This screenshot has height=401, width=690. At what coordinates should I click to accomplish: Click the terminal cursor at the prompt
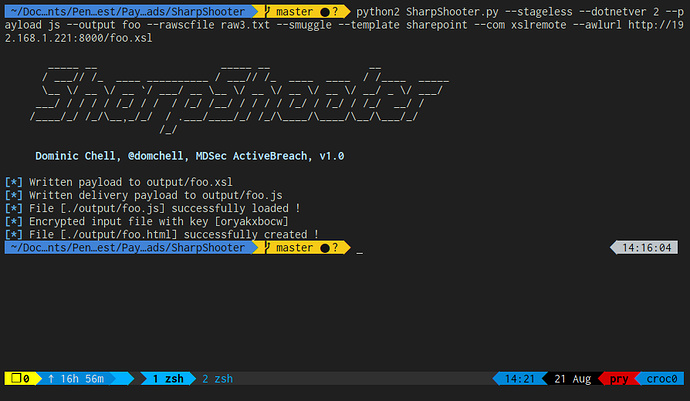[360, 252]
